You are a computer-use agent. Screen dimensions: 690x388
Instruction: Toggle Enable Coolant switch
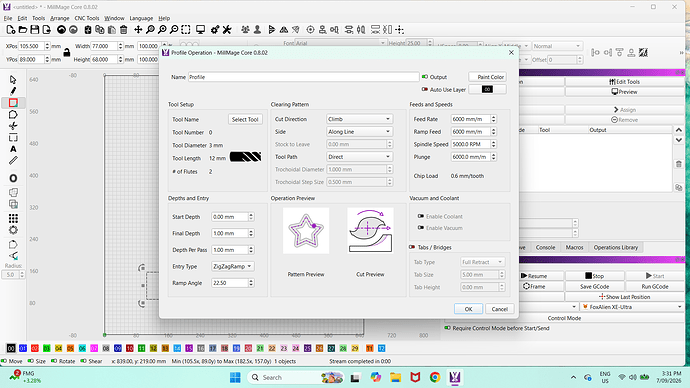pos(421,216)
